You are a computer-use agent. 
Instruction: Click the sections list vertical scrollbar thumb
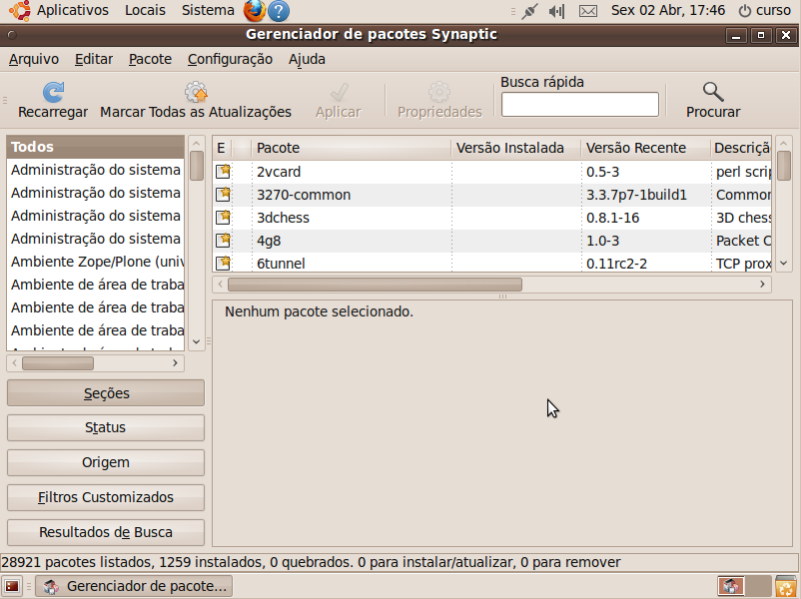coord(197,165)
